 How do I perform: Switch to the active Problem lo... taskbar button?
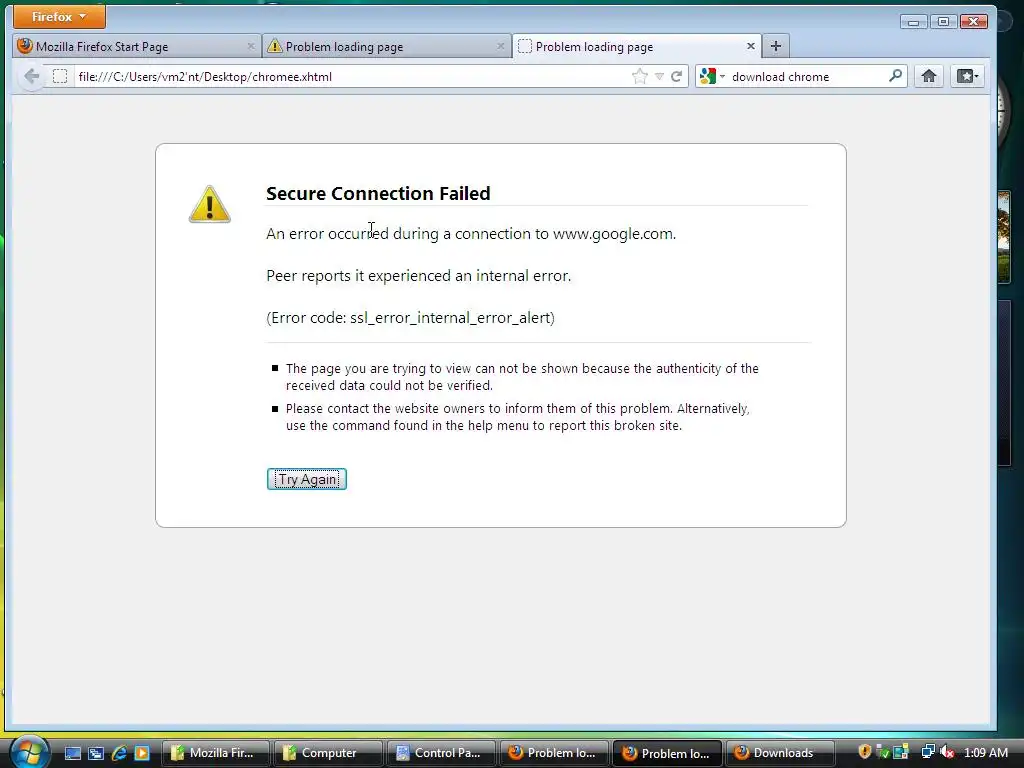[667, 753]
